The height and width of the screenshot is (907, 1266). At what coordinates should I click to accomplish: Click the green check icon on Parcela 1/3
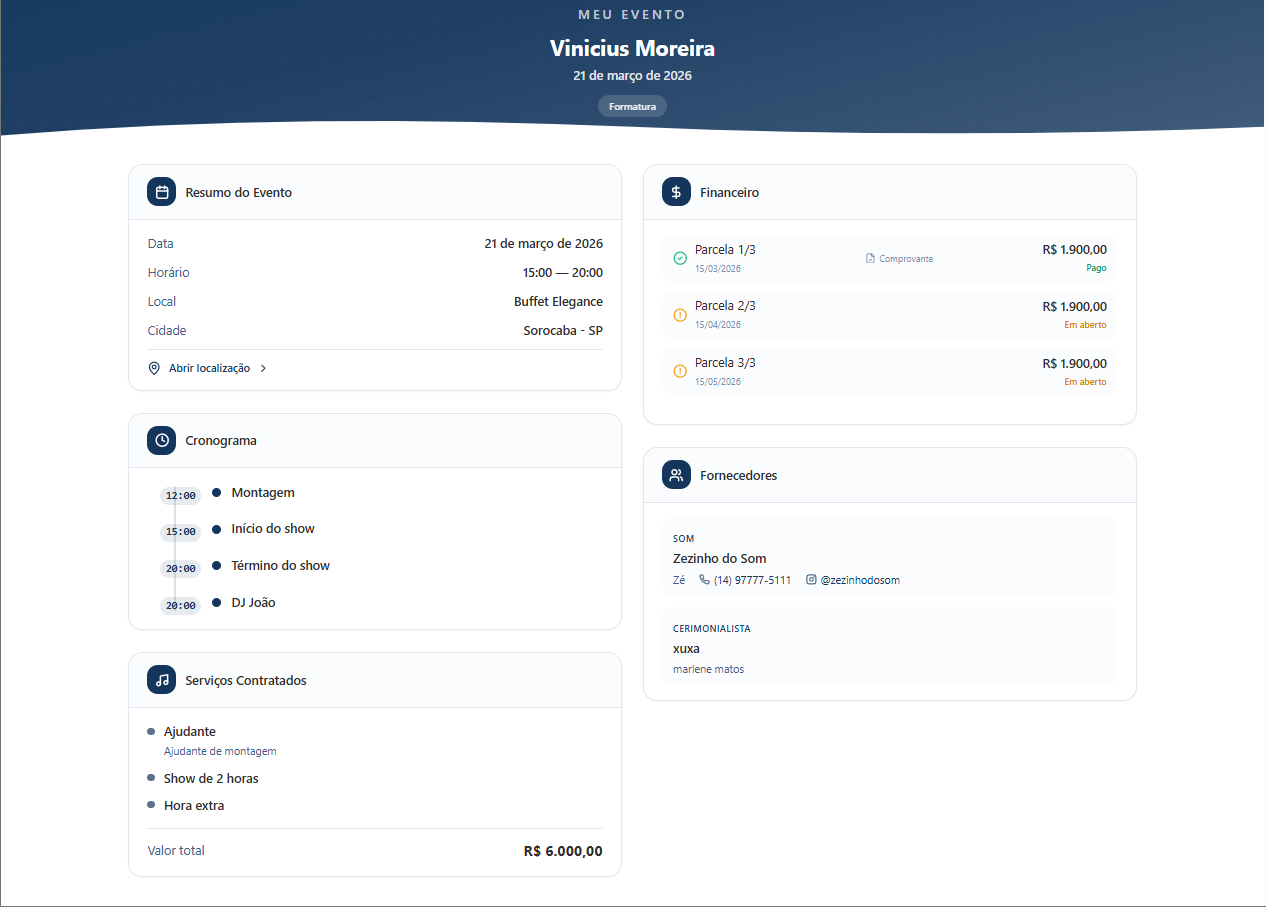point(680,258)
